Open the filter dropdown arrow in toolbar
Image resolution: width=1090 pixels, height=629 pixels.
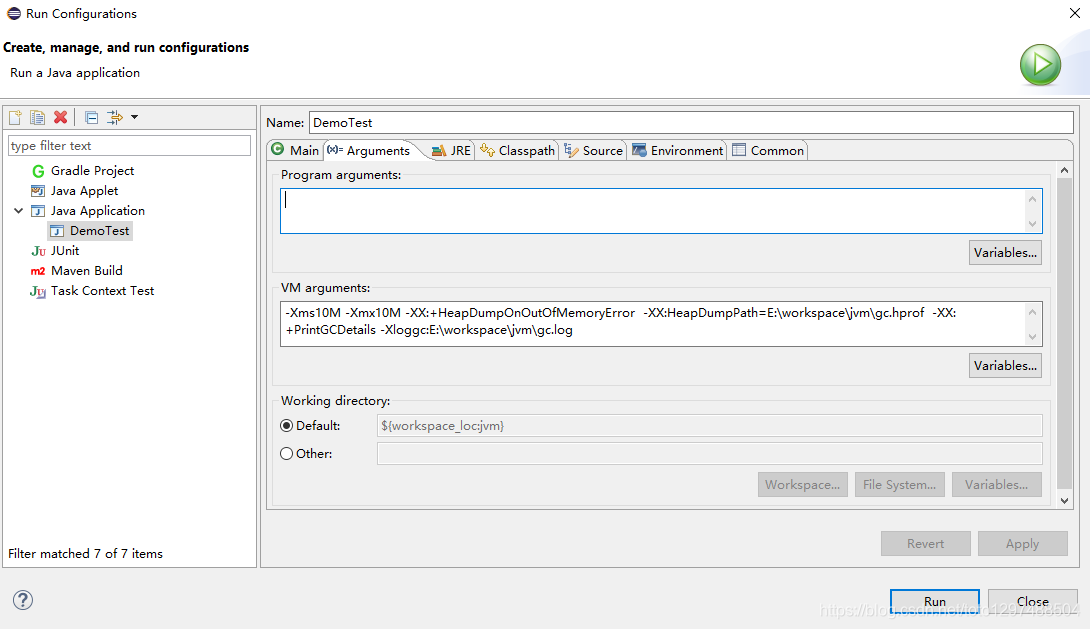point(135,117)
